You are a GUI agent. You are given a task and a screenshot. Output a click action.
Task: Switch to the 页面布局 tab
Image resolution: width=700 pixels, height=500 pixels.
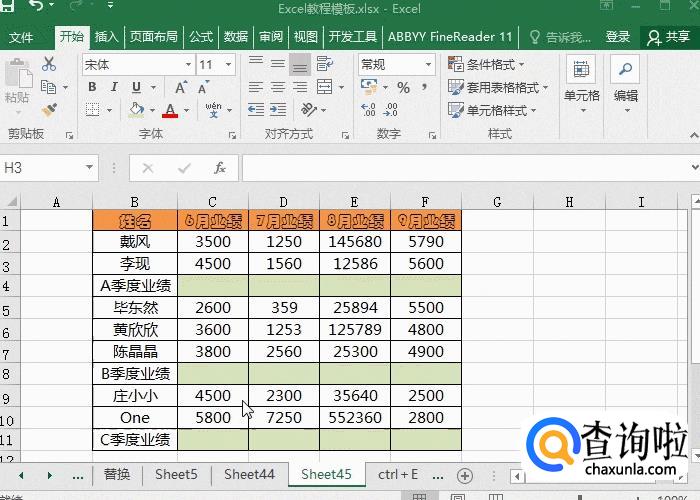(x=154, y=37)
